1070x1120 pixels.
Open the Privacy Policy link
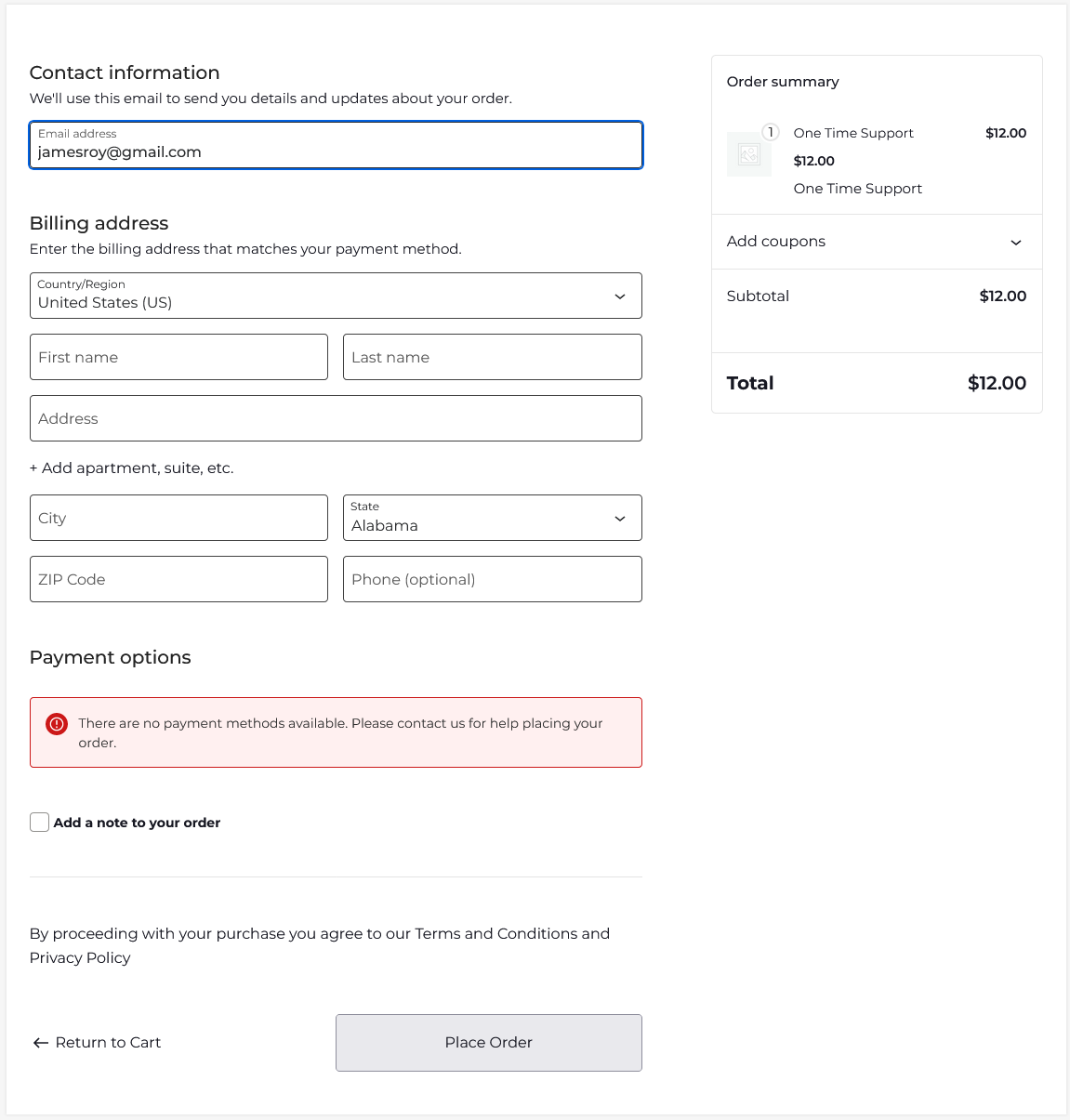pos(80,957)
